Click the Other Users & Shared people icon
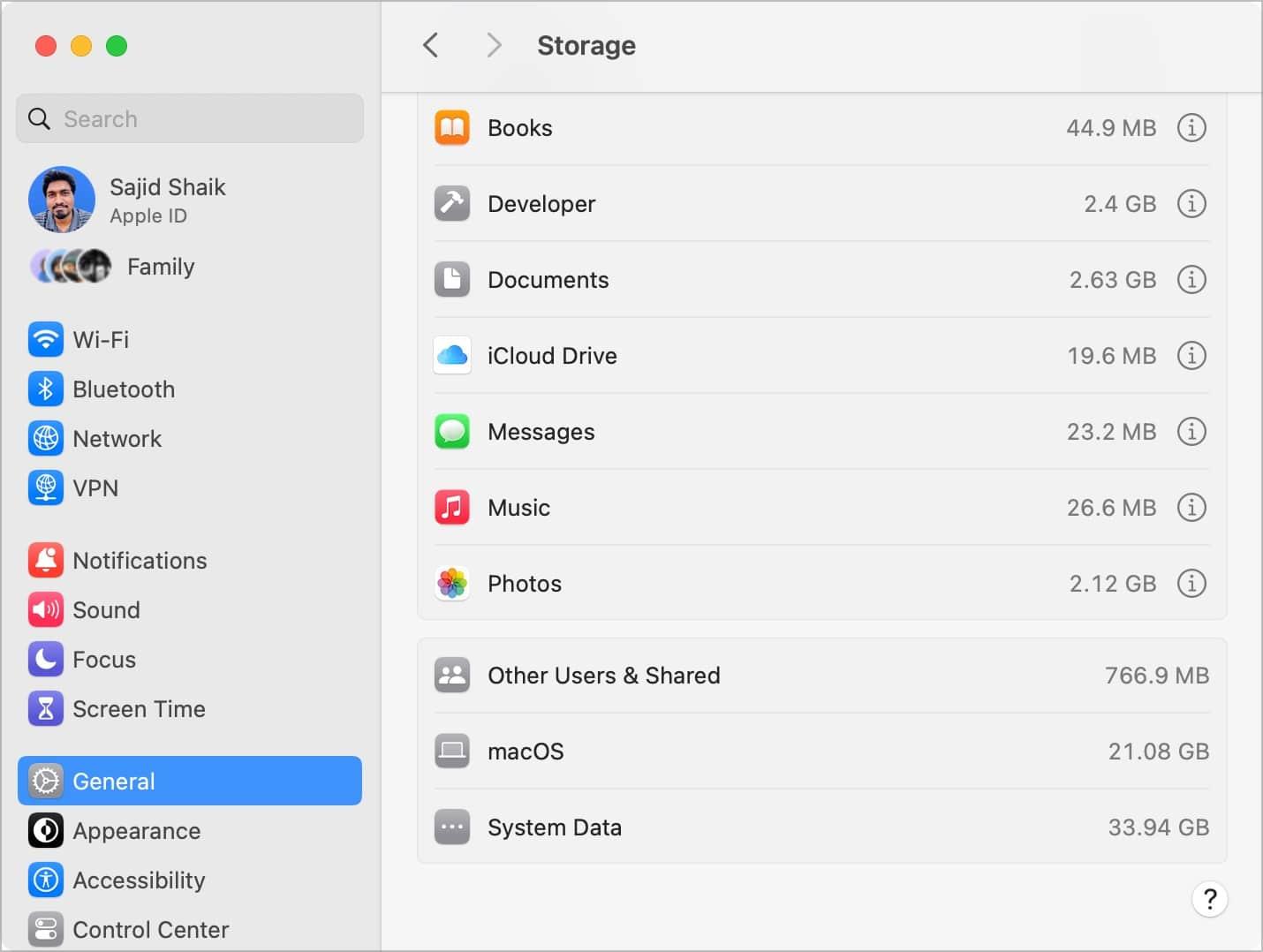The image size is (1263, 952). [x=452, y=676]
